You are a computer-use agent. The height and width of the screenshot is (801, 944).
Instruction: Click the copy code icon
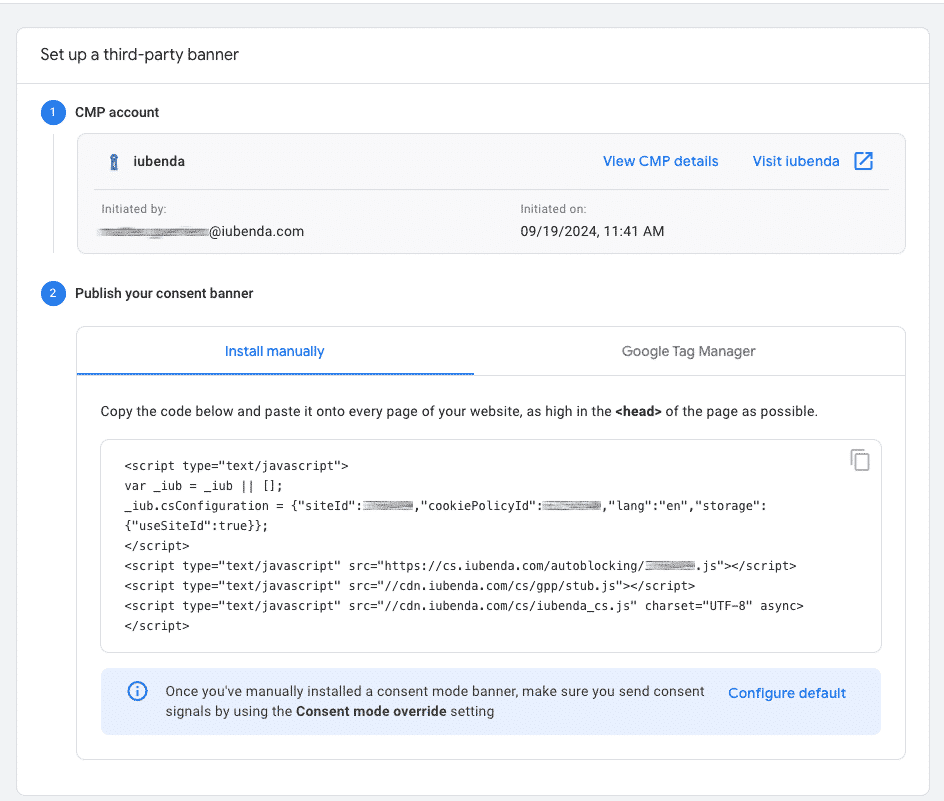point(860,459)
